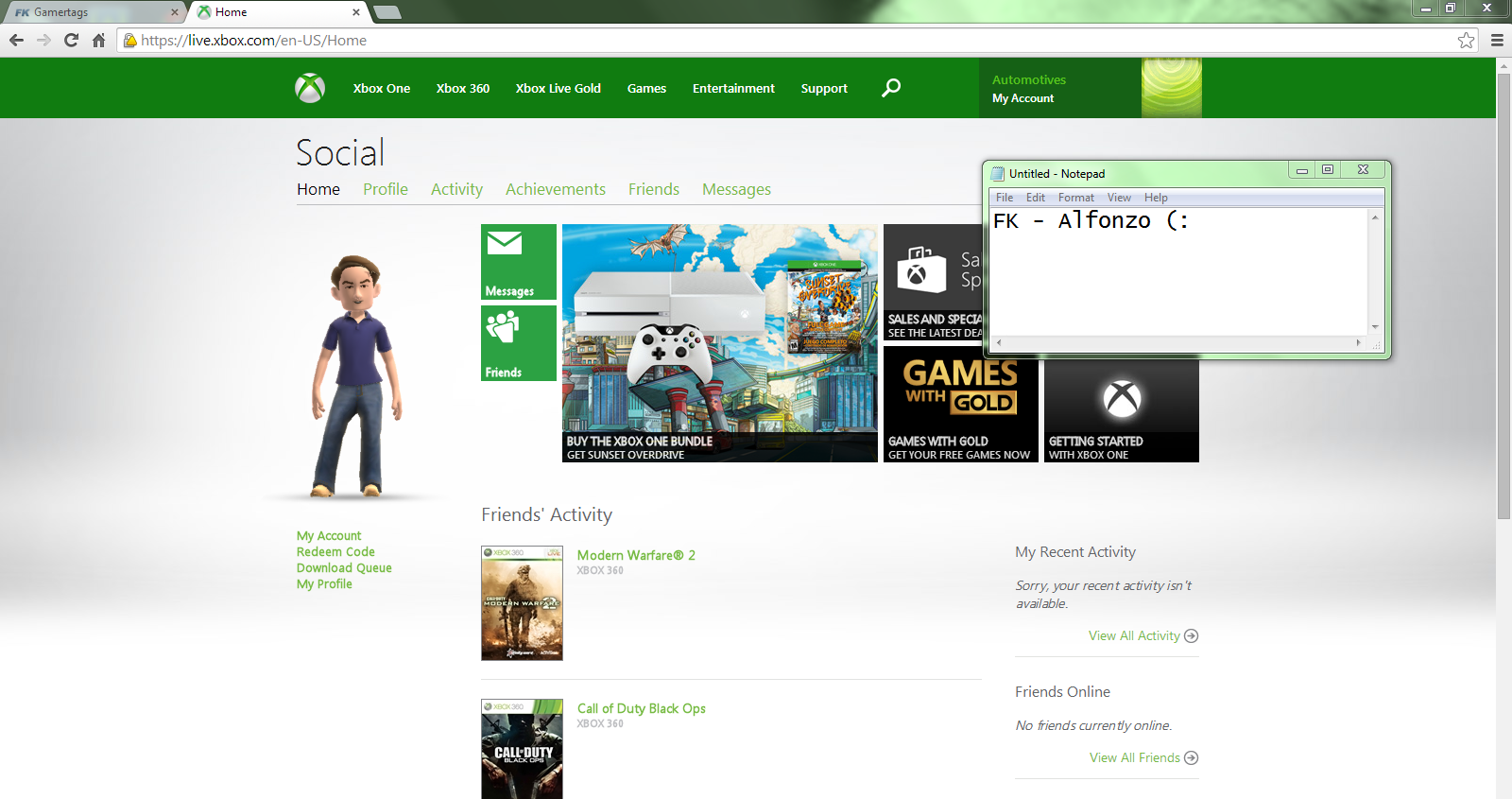
Task: Open the search magnifier in Xbox navigation
Action: coord(891,88)
